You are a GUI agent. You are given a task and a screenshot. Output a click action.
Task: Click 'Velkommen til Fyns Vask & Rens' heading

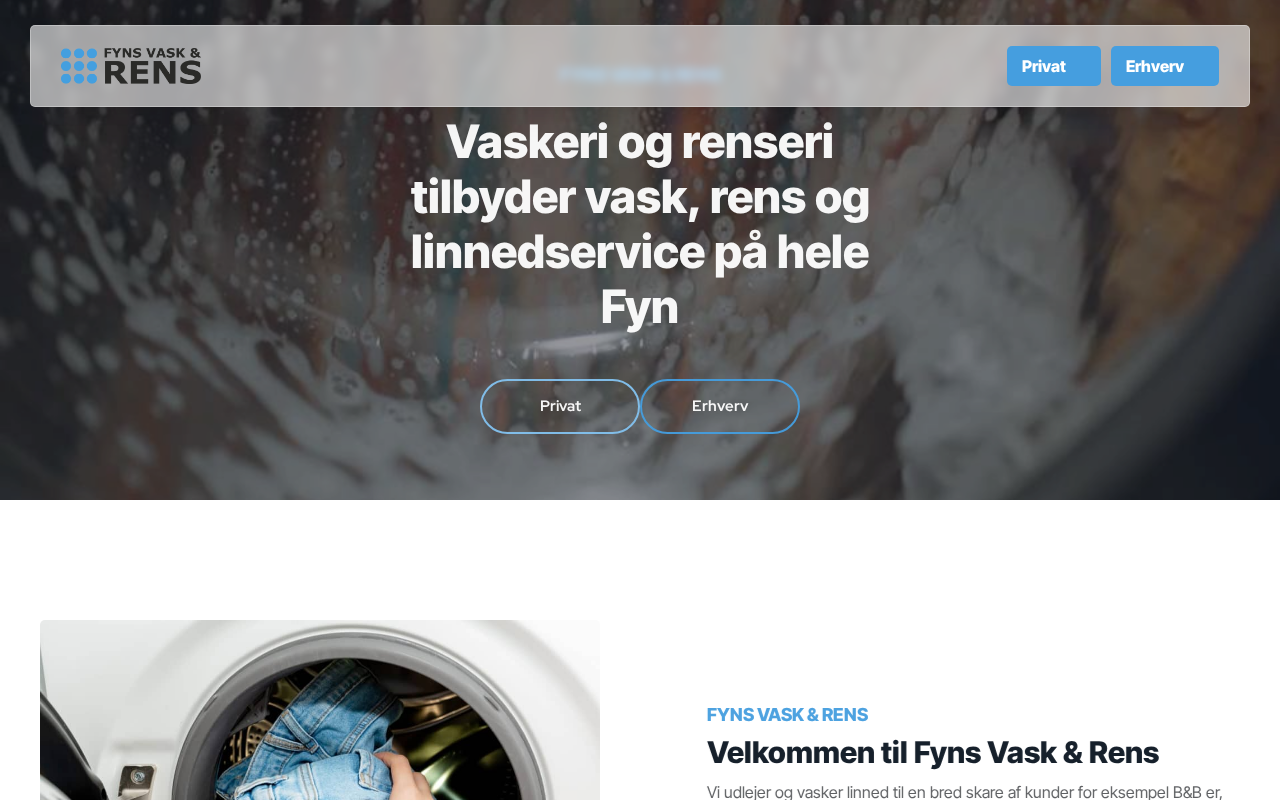tap(933, 752)
